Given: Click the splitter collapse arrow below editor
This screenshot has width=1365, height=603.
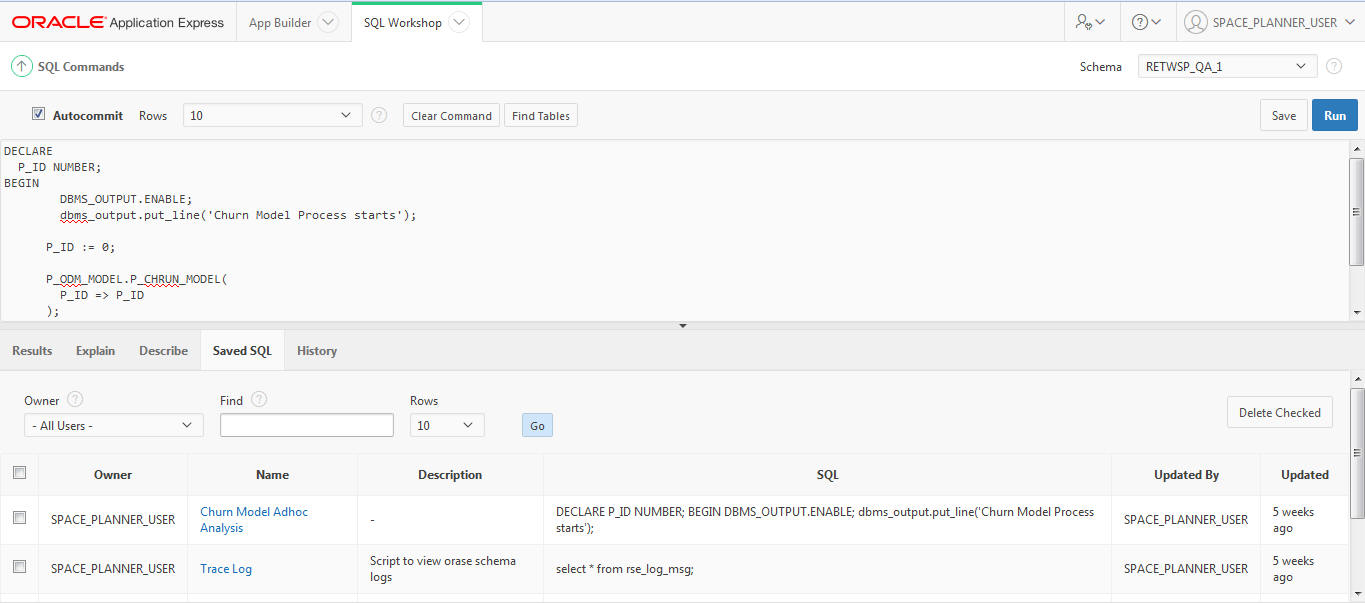Looking at the screenshot, I should pyautogui.click(x=683, y=326).
